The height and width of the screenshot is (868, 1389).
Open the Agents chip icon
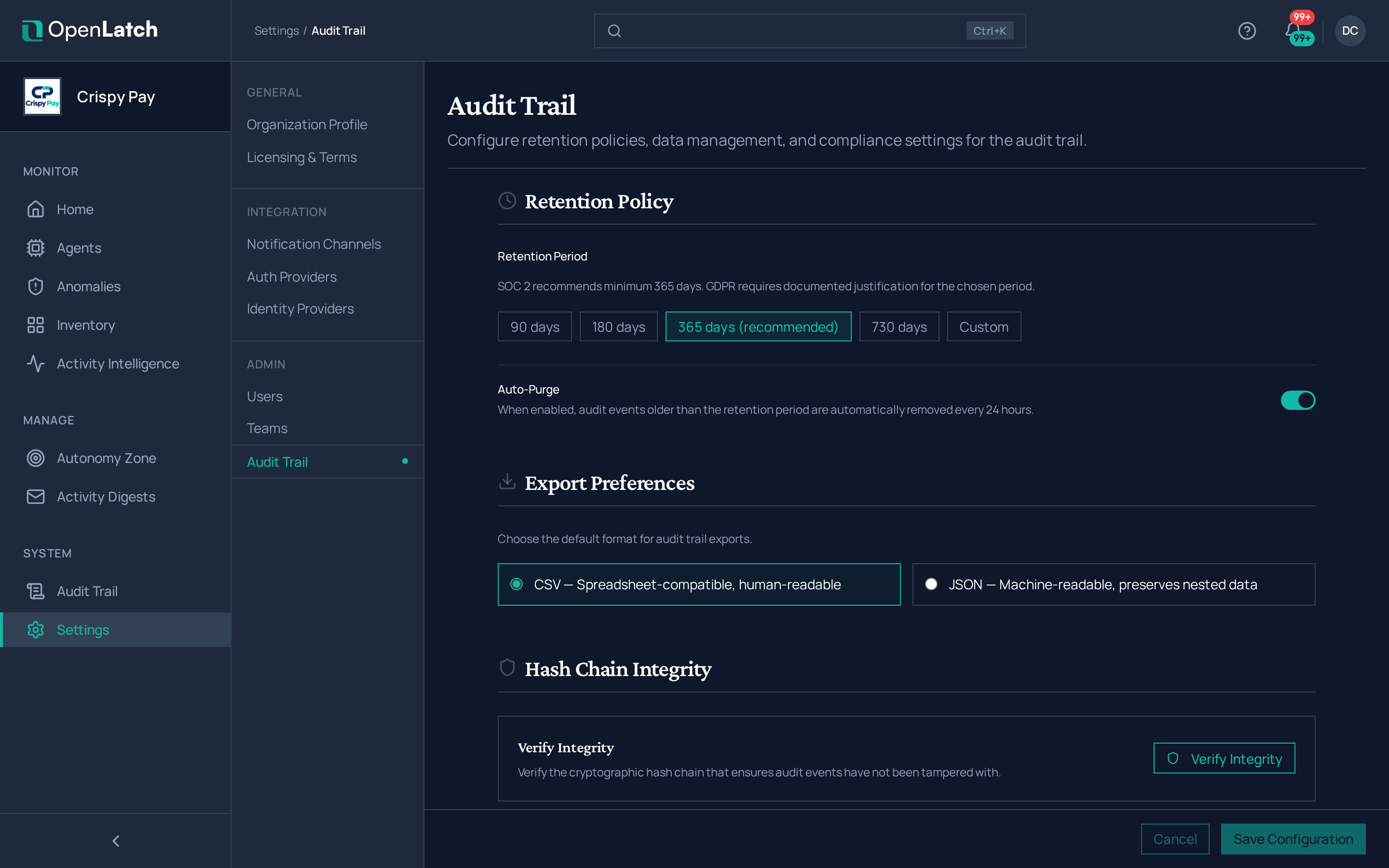[36, 248]
